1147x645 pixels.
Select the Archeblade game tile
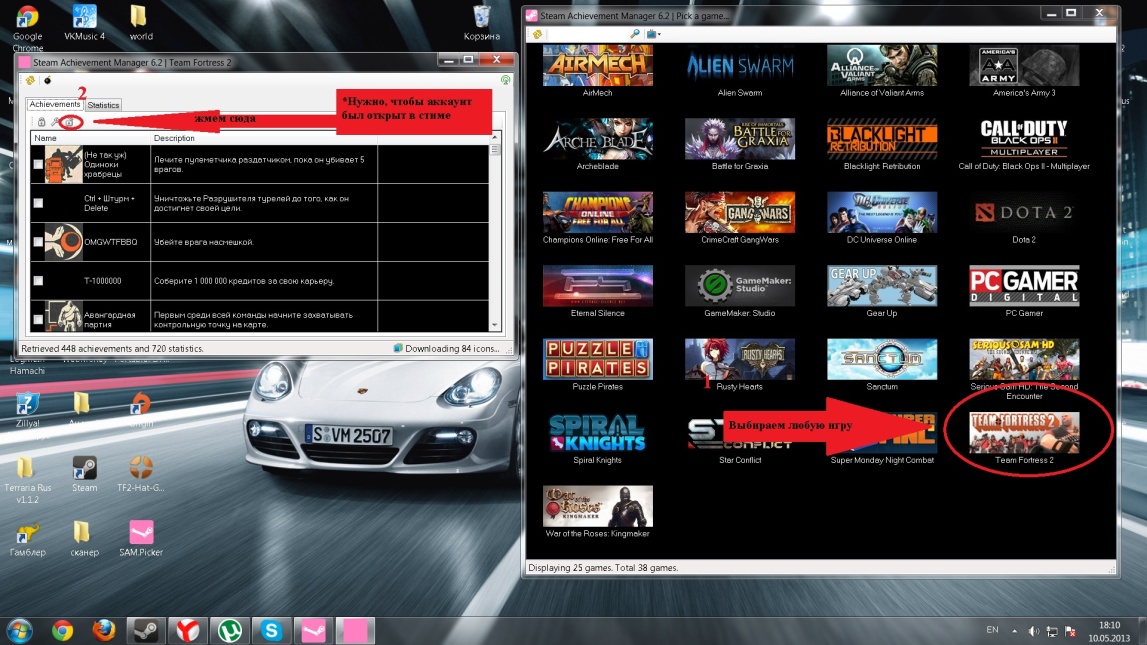598,139
